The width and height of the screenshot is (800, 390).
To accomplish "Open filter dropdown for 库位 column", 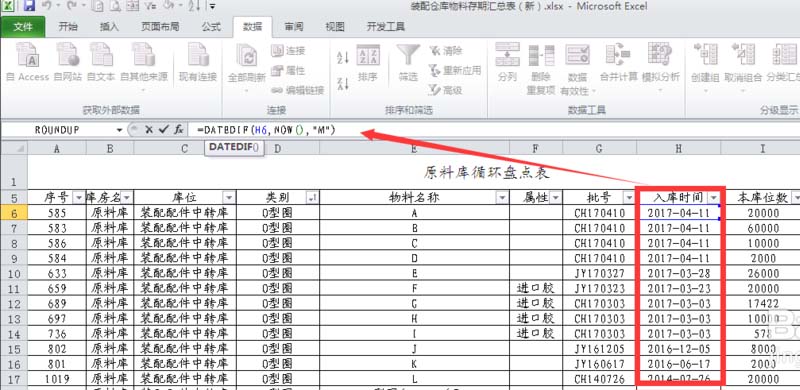I will pyautogui.click(x=230, y=197).
